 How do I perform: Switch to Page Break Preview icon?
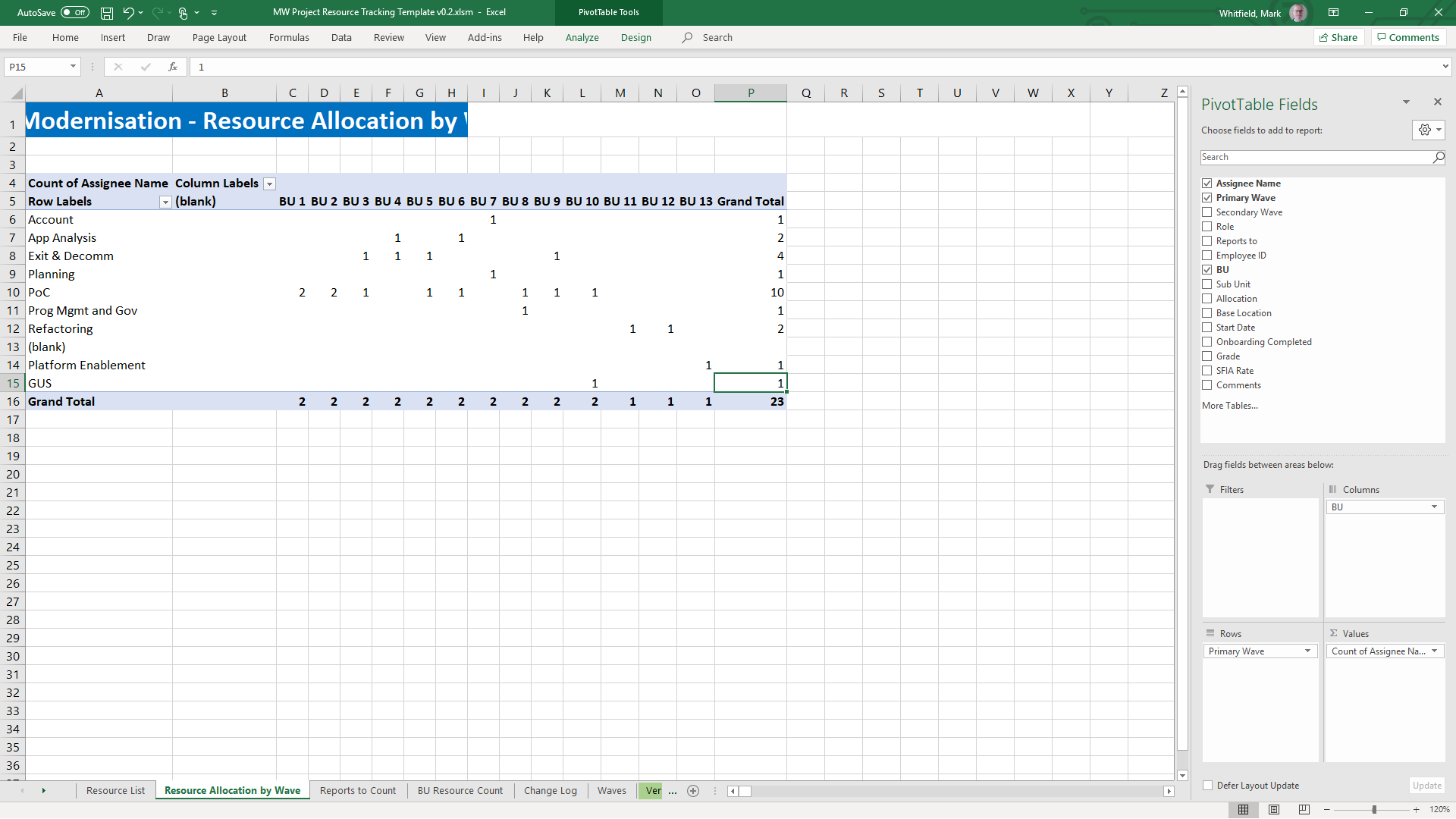pos(1304,809)
